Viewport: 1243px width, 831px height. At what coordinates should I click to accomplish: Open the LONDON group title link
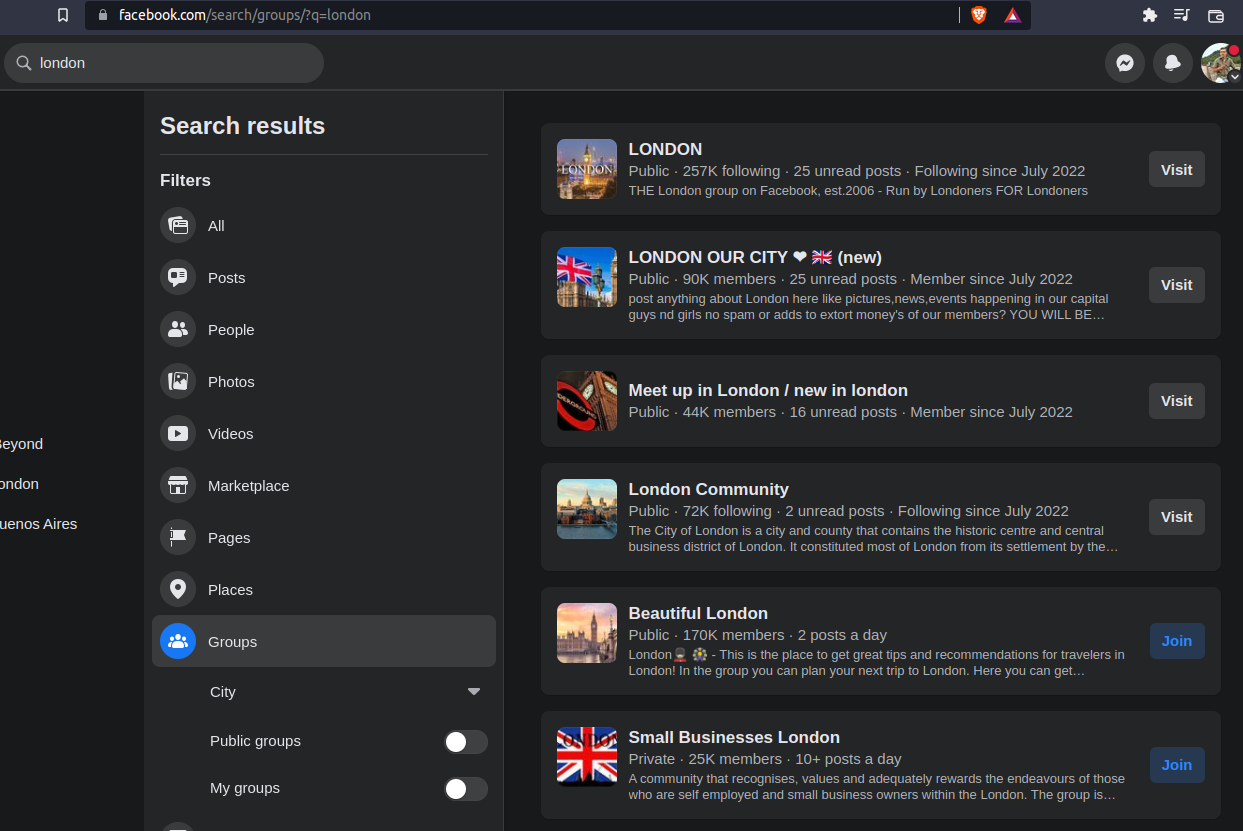coord(665,149)
